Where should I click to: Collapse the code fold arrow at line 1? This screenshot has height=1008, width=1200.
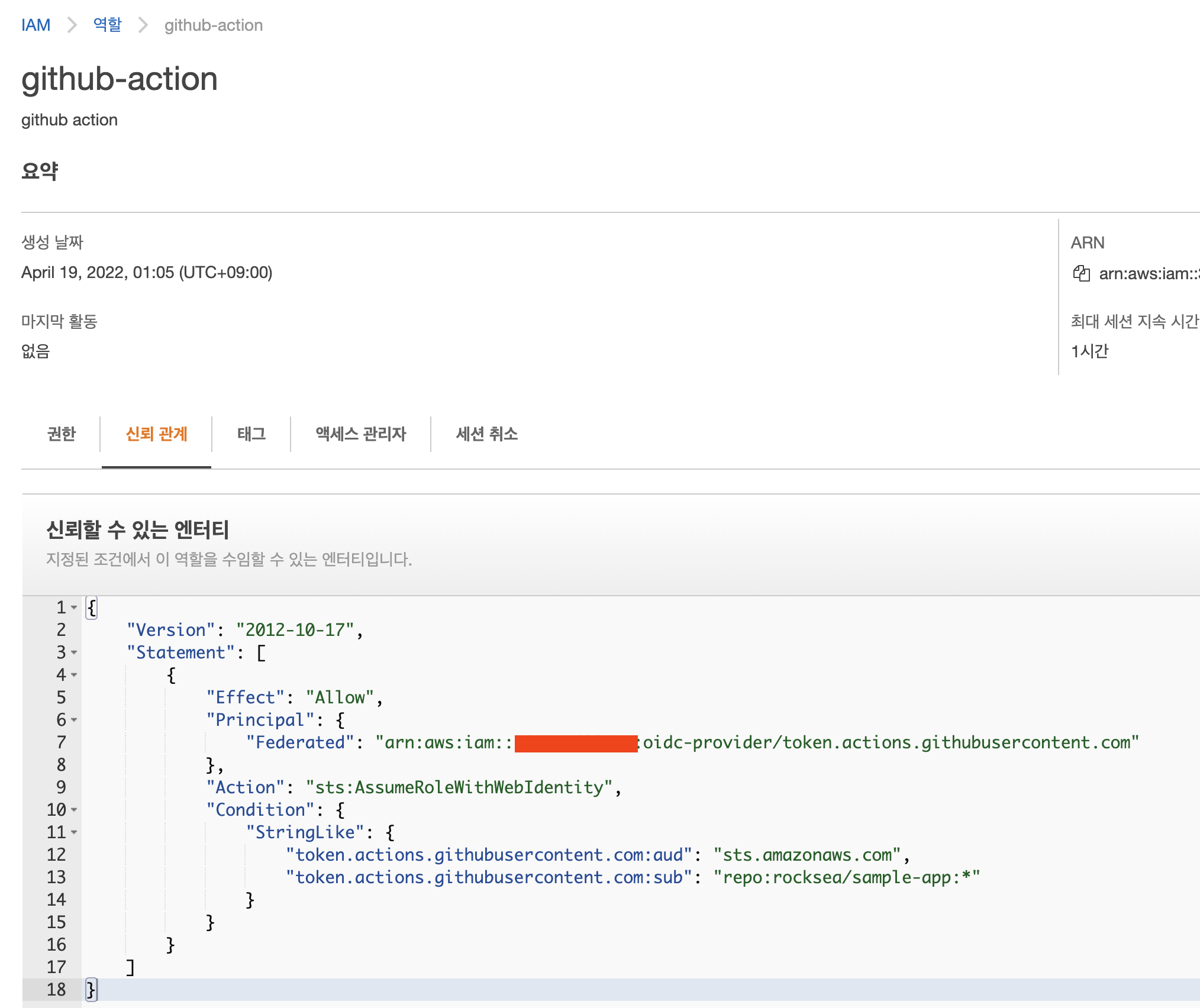click(x=74, y=608)
